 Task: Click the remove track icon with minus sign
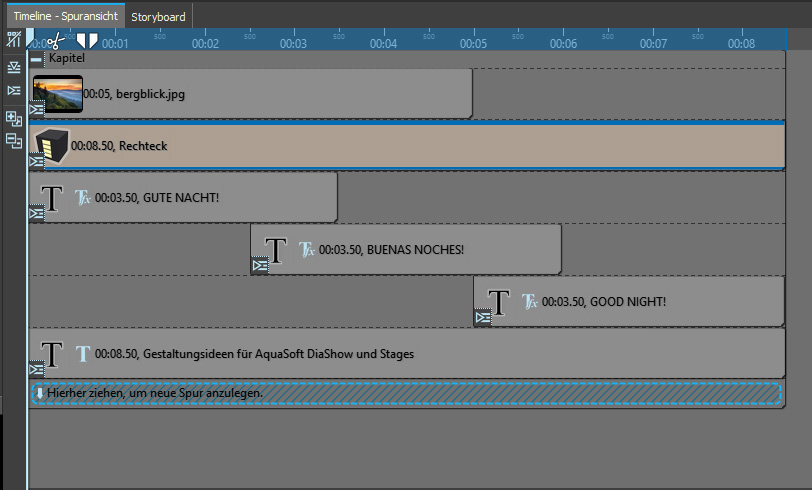pos(13,141)
